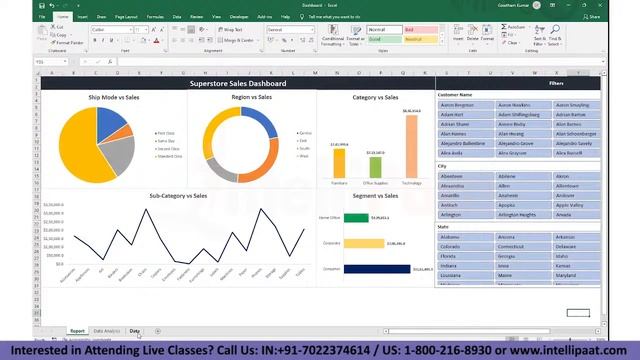Open the font size dropdown
640x360 pixels.
click(146, 30)
